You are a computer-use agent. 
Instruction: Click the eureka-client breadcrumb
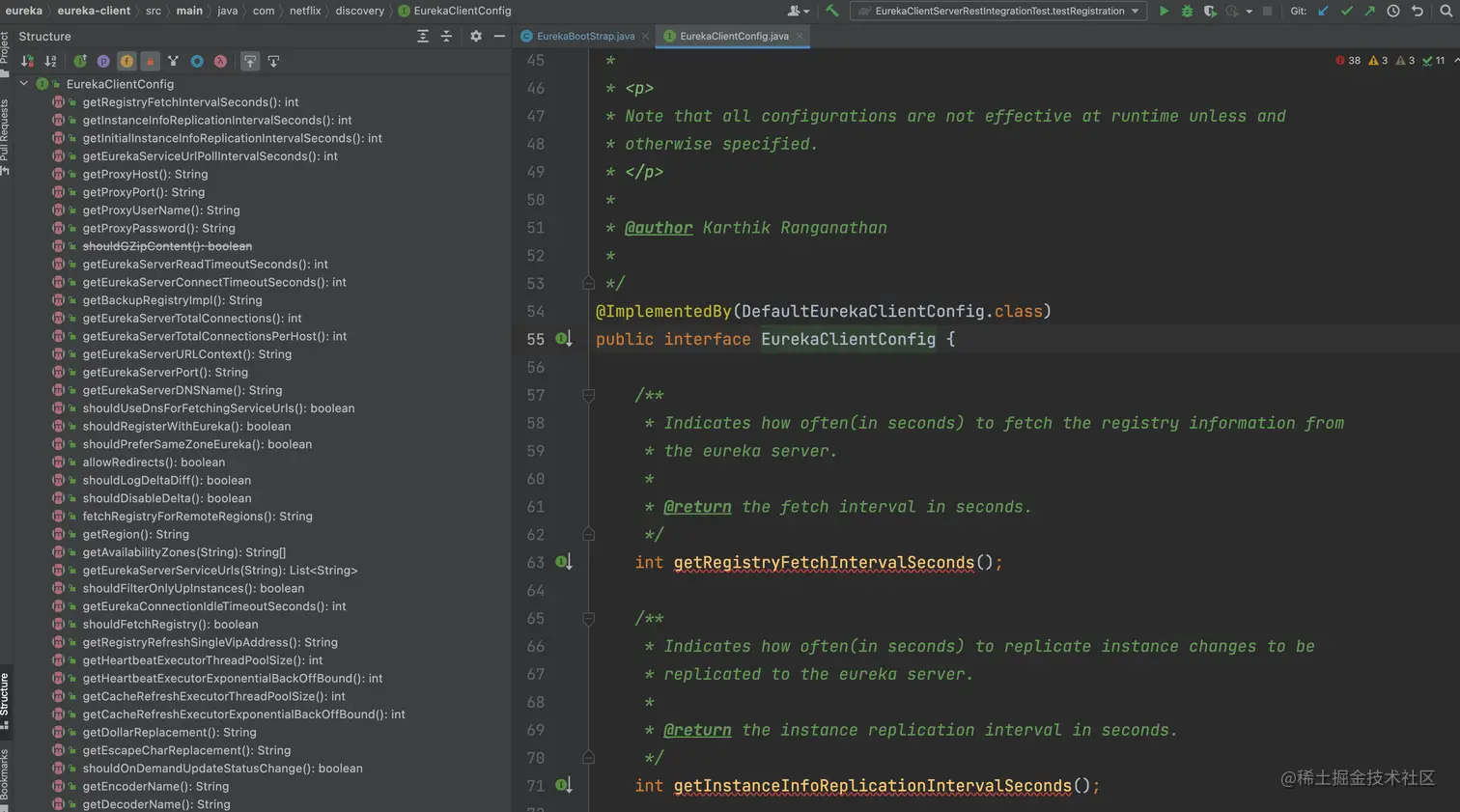point(94,11)
